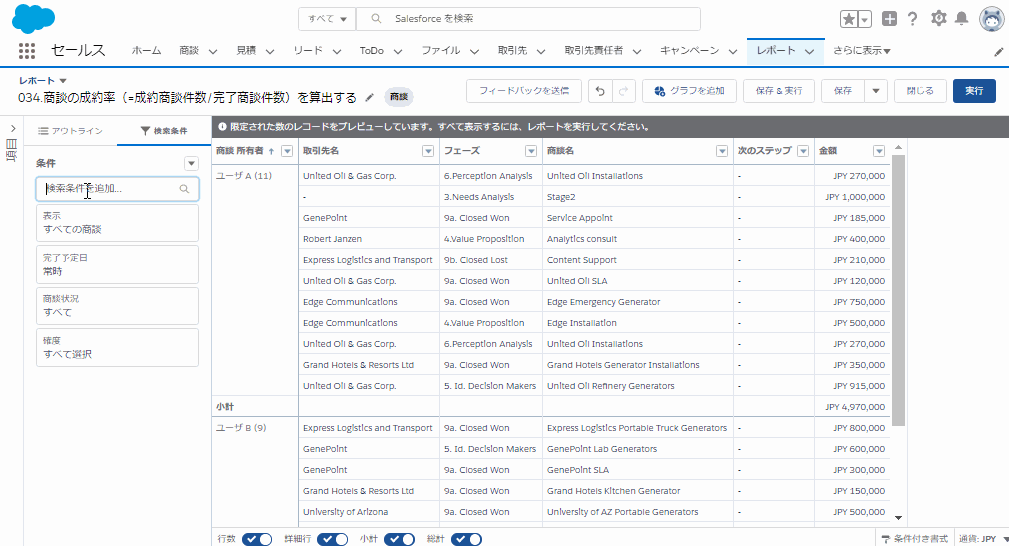Open レポート title dropdown arrow
This screenshot has width=1009, height=546.
pyautogui.click(x=63, y=81)
